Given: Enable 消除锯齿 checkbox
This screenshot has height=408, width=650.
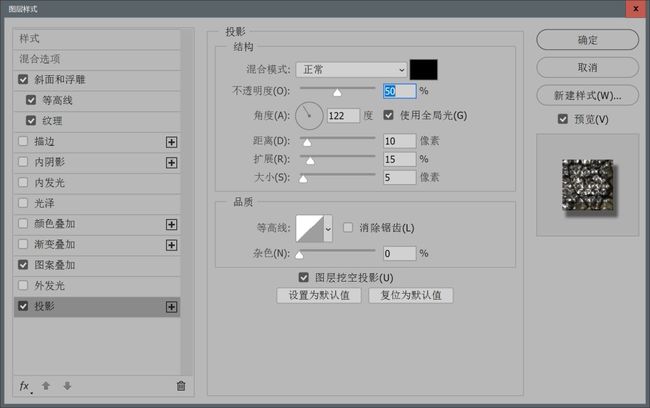Looking at the screenshot, I should pyautogui.click(x=348, y=227).
